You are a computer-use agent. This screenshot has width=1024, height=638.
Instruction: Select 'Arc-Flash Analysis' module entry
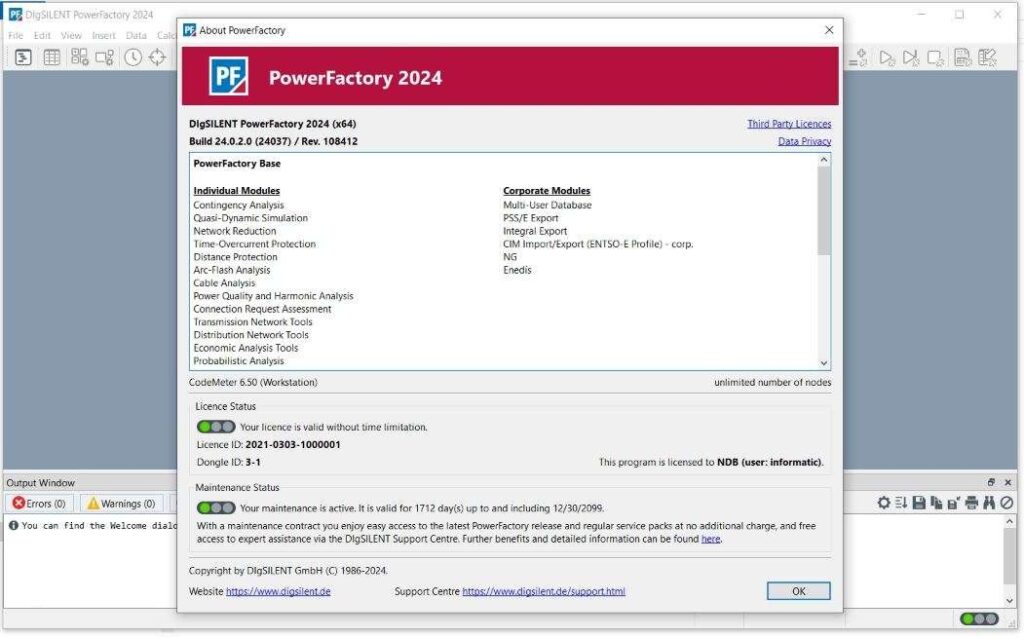pyautogui.click(x=231, y=270)
